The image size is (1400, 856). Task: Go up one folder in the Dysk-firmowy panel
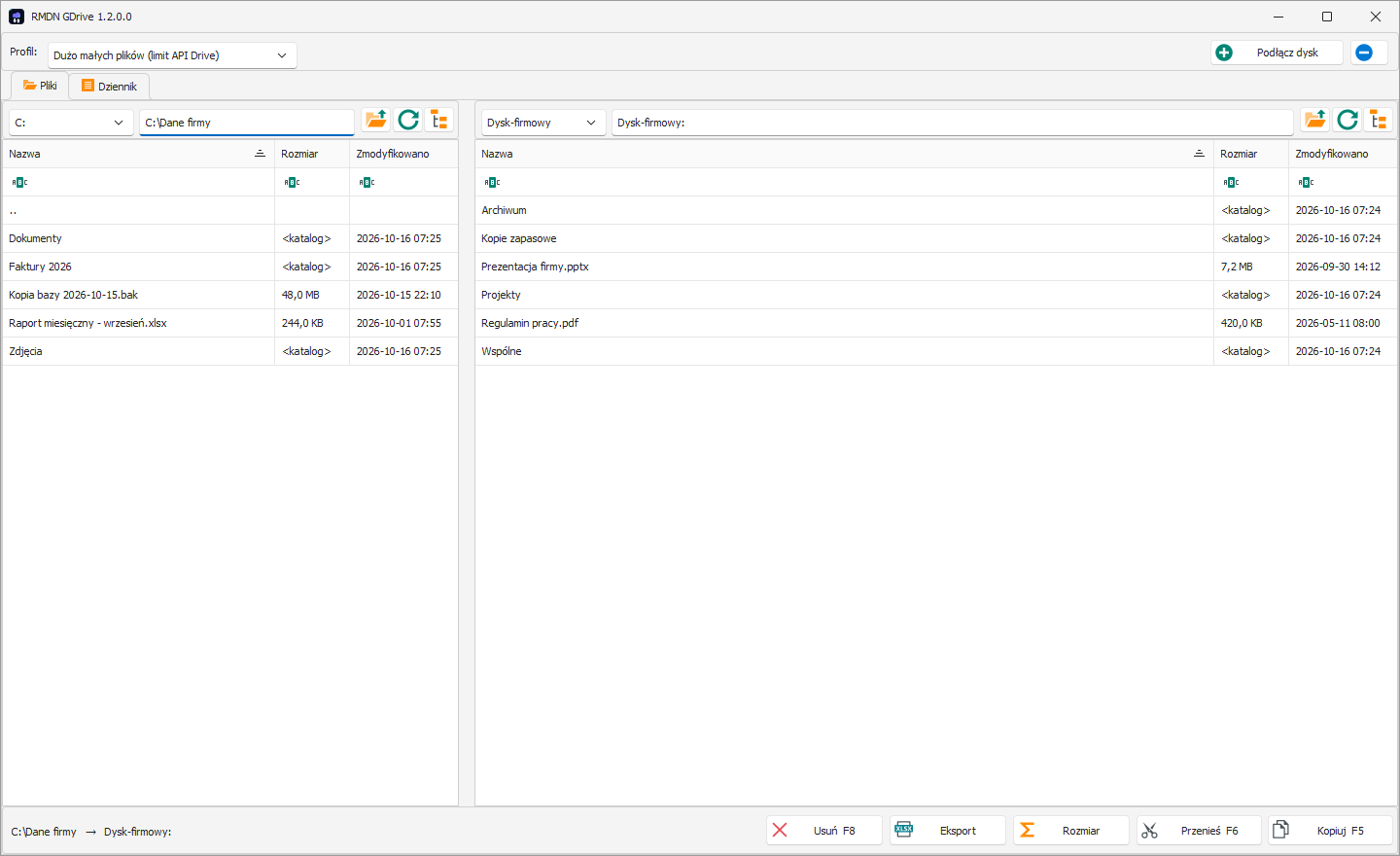pyautogui.click(x=1315, y=120)
